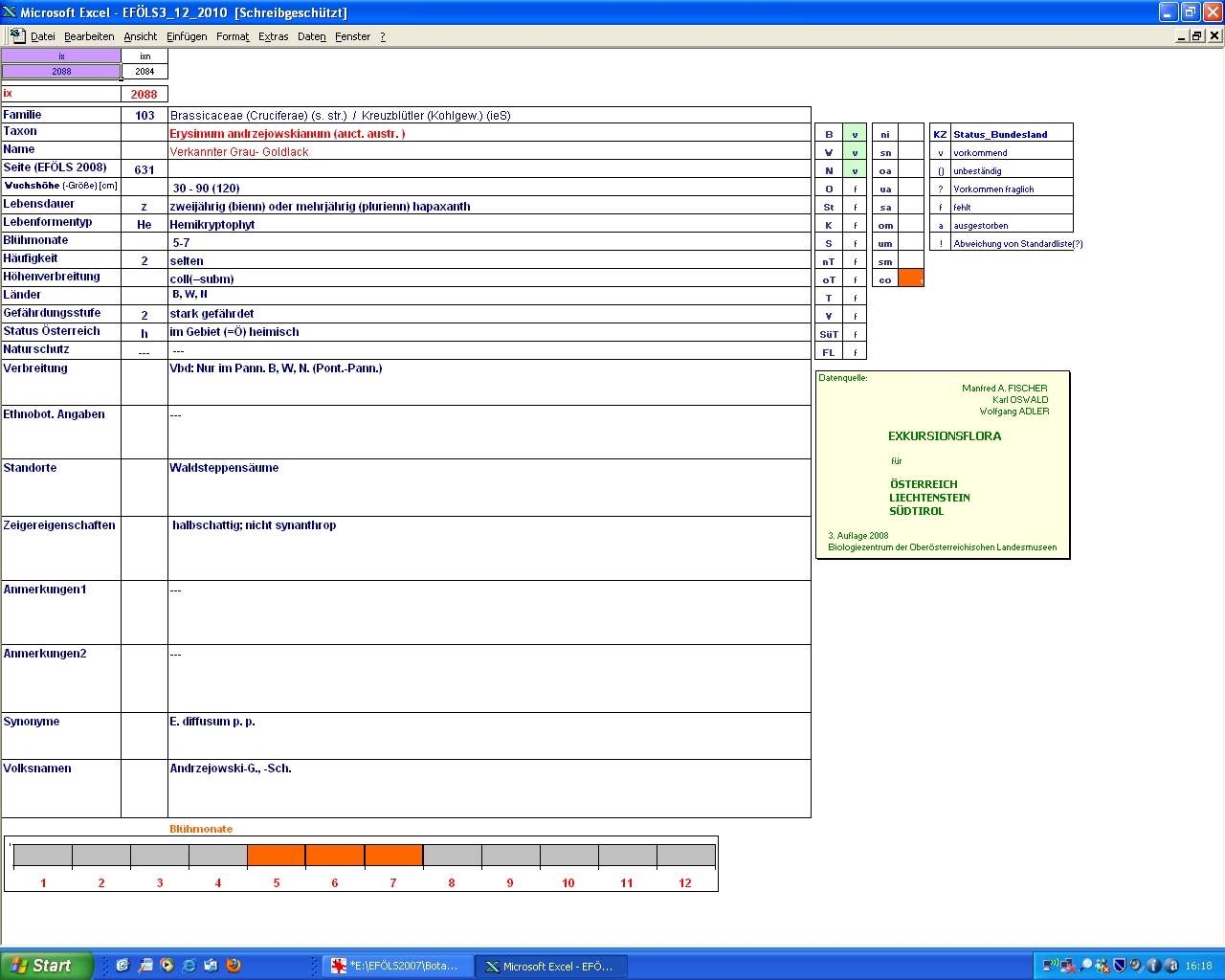Launch Firefox from the quick launch bar
The image size is (1225, 980).
tap(234, 966)
